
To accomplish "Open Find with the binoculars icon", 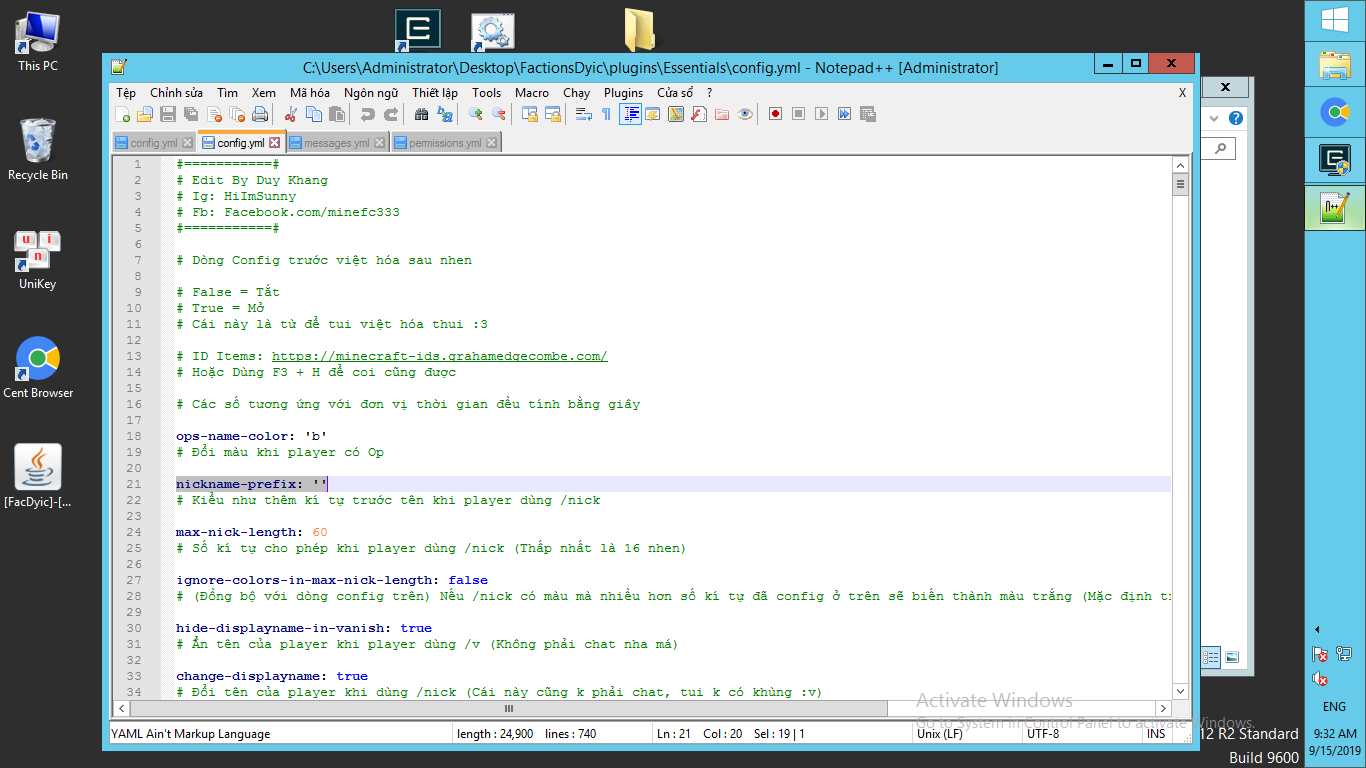I will pos(421,114).
